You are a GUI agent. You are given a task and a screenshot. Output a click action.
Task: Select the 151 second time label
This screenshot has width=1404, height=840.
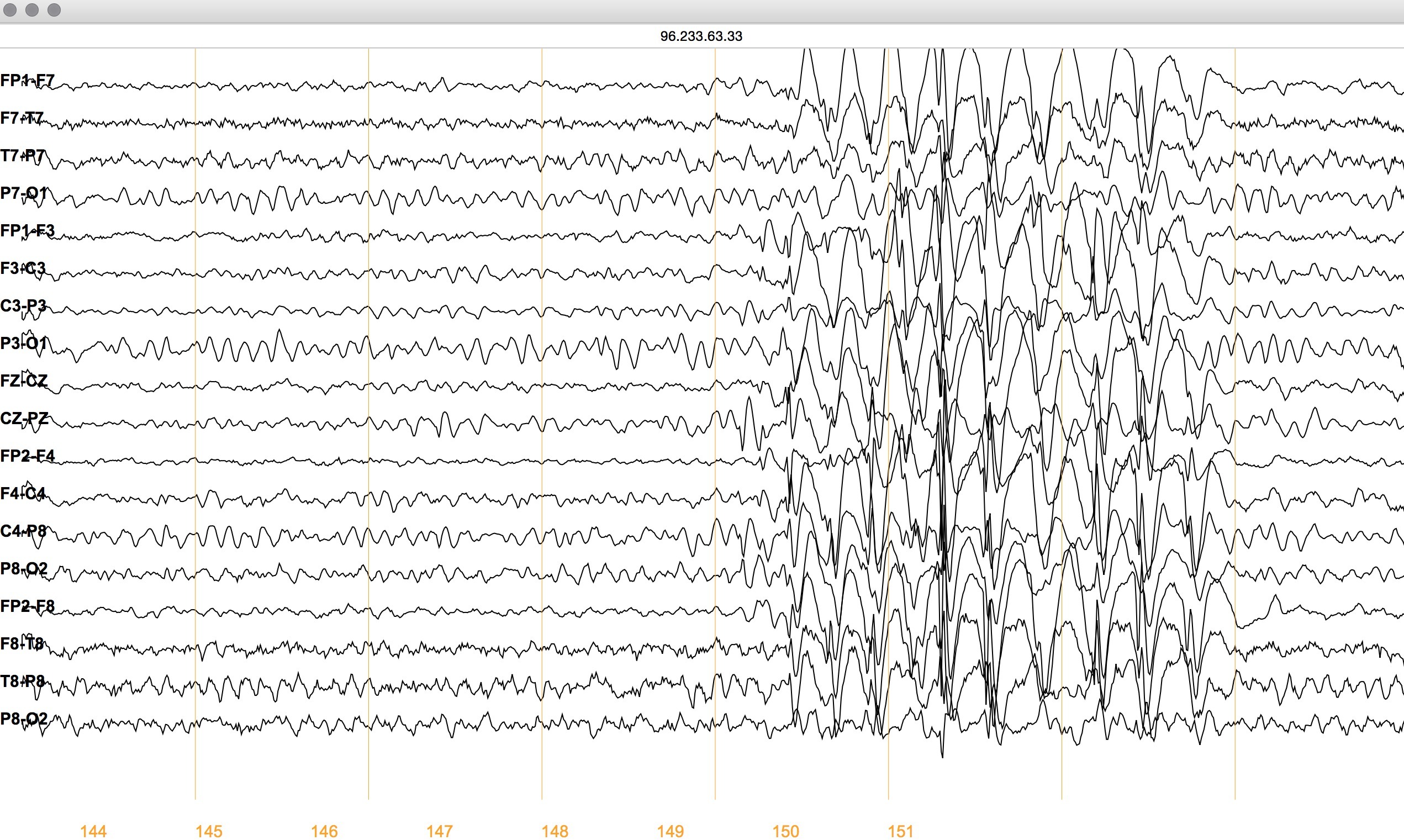click(x=901, y=831)
